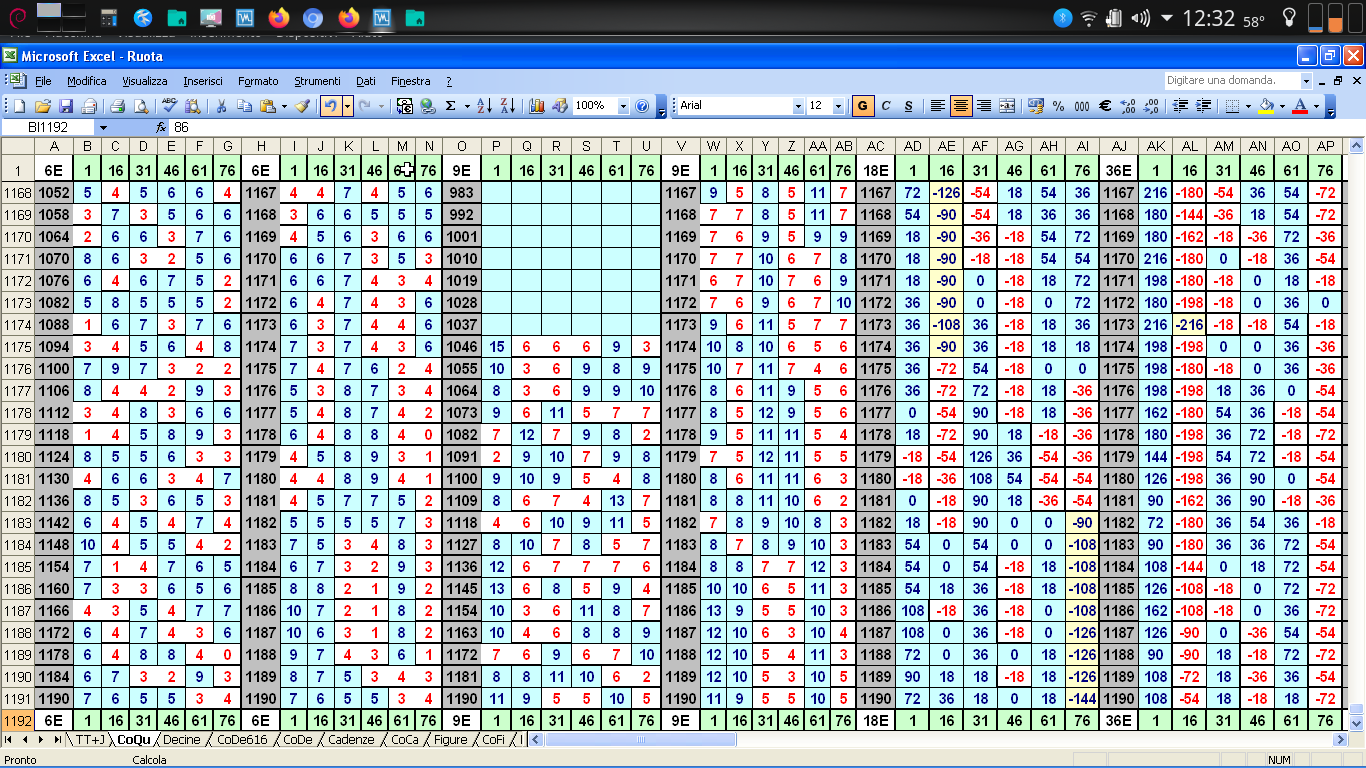Image resolution: width=1366 pixels, height=768 pixels.
Task: Click the Currency style icon
Action: click(1035, 105)
